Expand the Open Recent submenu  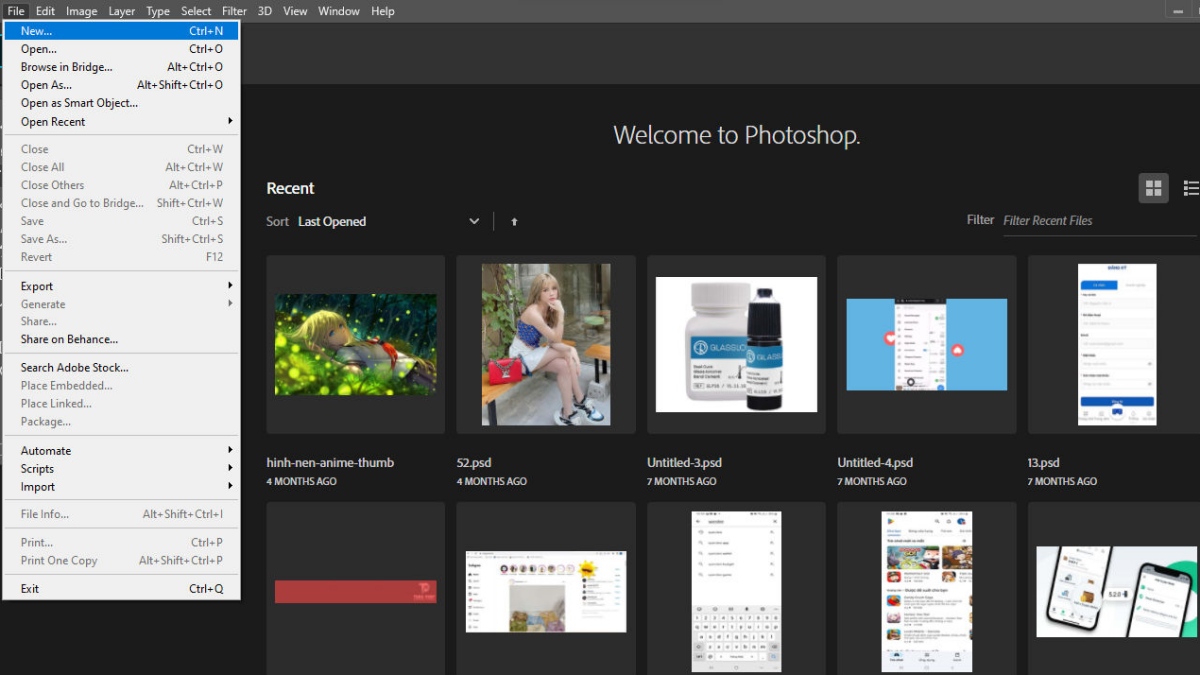120,122
